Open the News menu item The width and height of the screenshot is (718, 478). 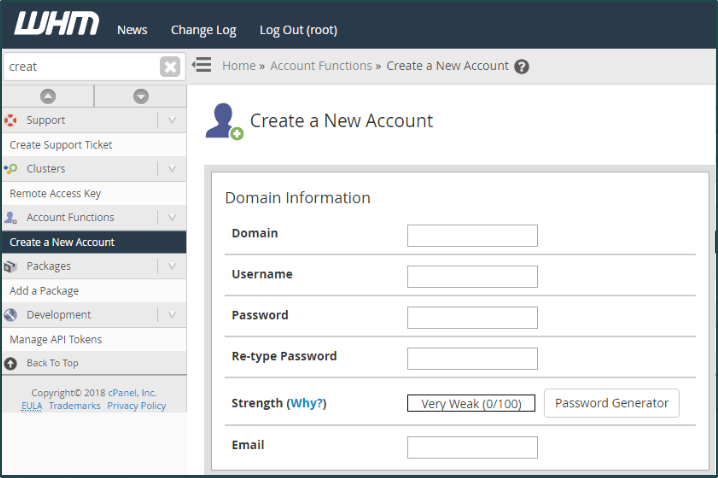[132, 30]
